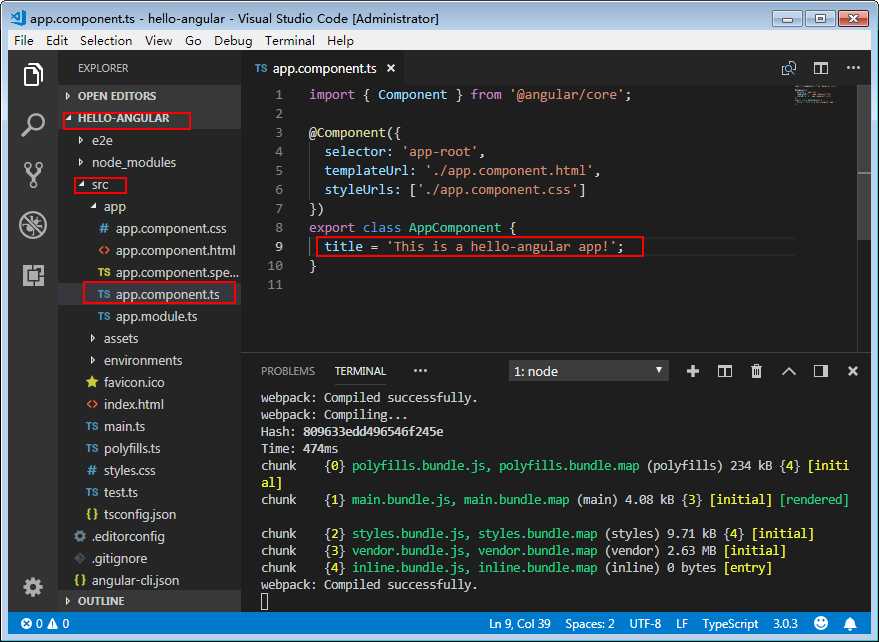Open the Manage gear menu

coord(33,587)
